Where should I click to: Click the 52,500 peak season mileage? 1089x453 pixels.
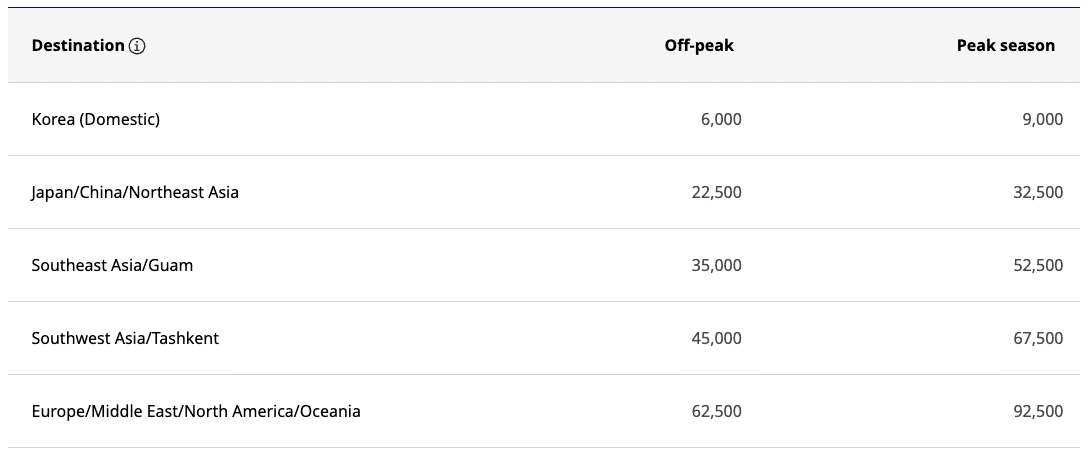point(1038,265)
